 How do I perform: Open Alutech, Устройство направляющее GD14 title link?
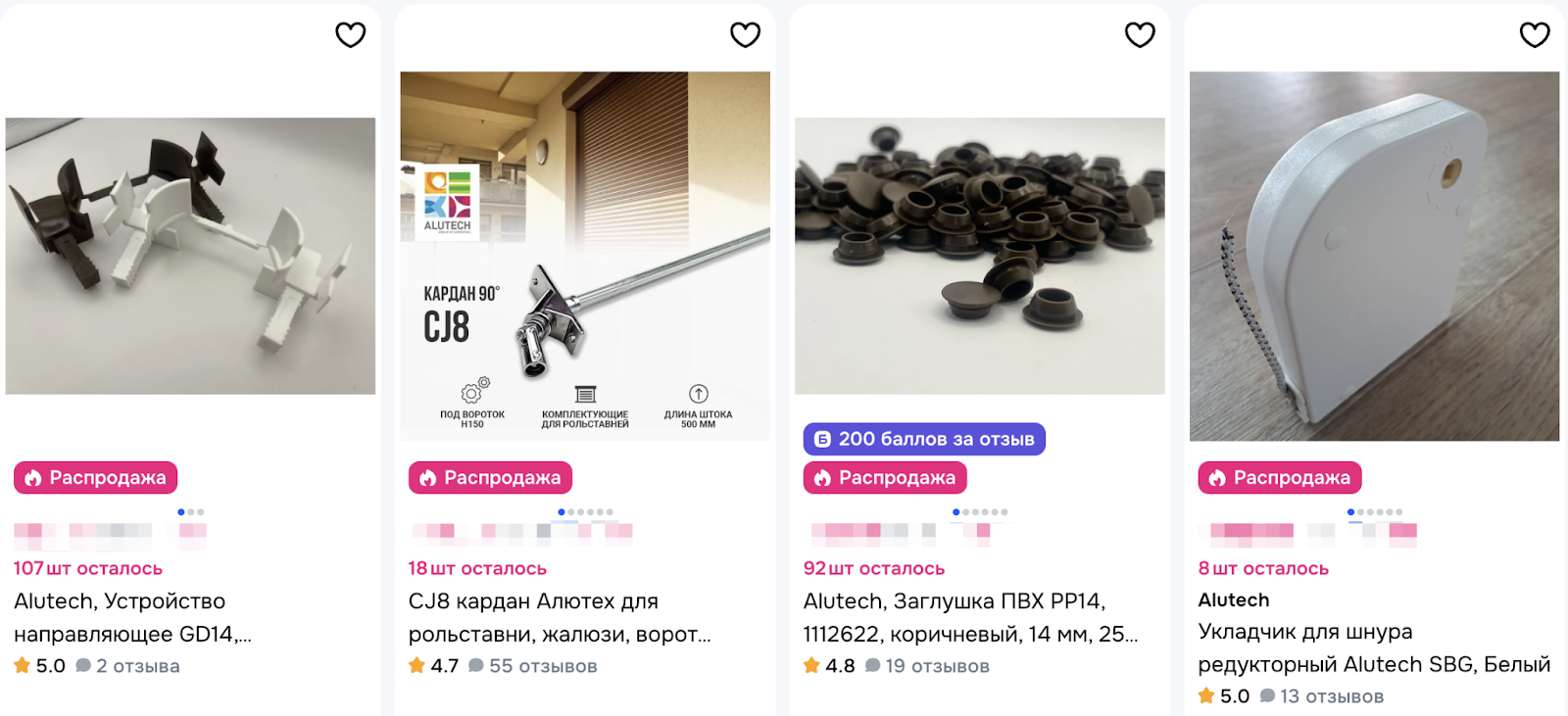click(x=132, y=617)
